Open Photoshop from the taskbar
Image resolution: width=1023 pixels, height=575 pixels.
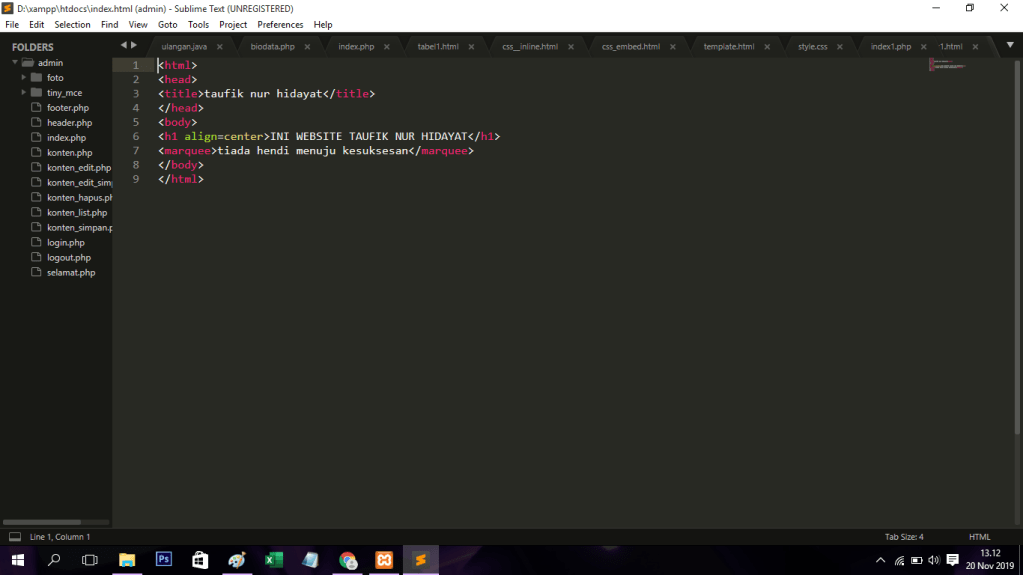[x=164, y=560]
